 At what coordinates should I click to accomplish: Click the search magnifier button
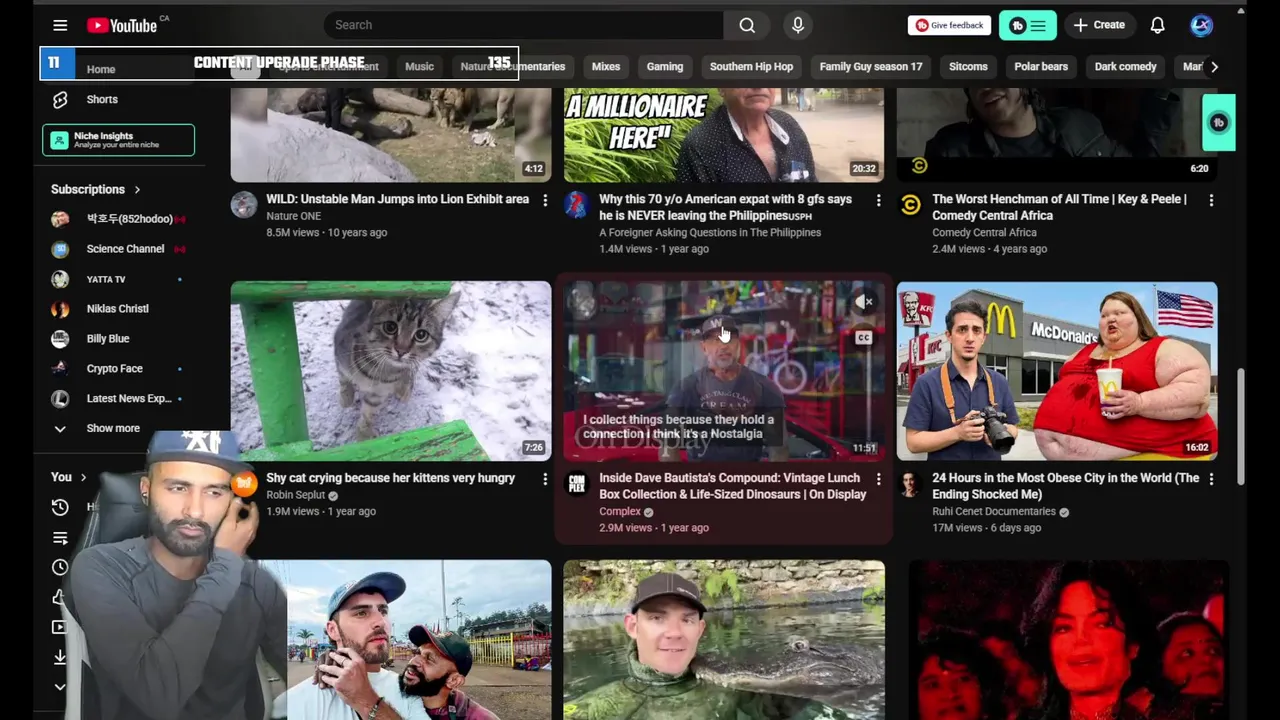coord(747,25)
